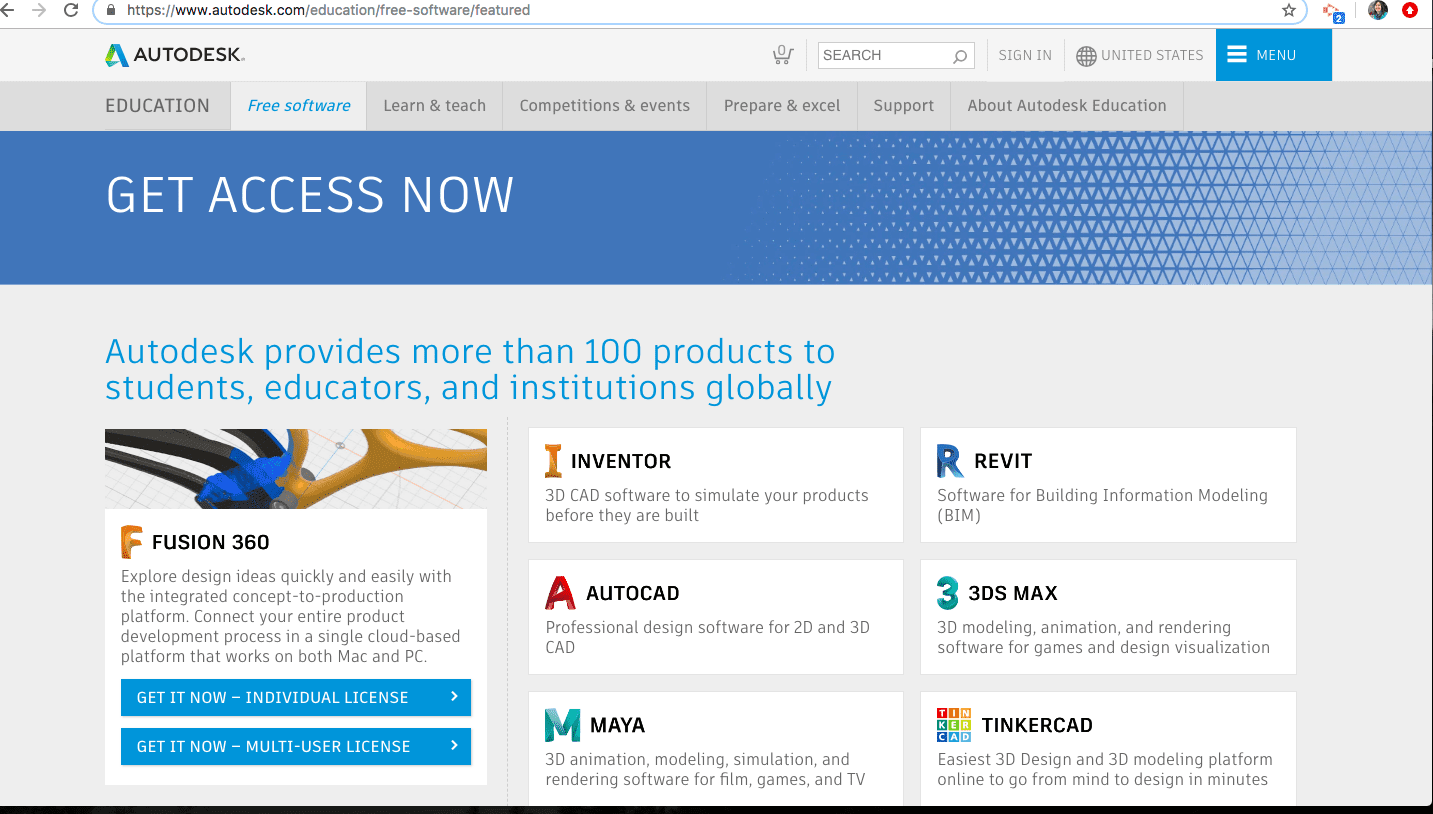Click the Fusion 360 product icon
1433x814 pixels.
[x=131, y=542]
